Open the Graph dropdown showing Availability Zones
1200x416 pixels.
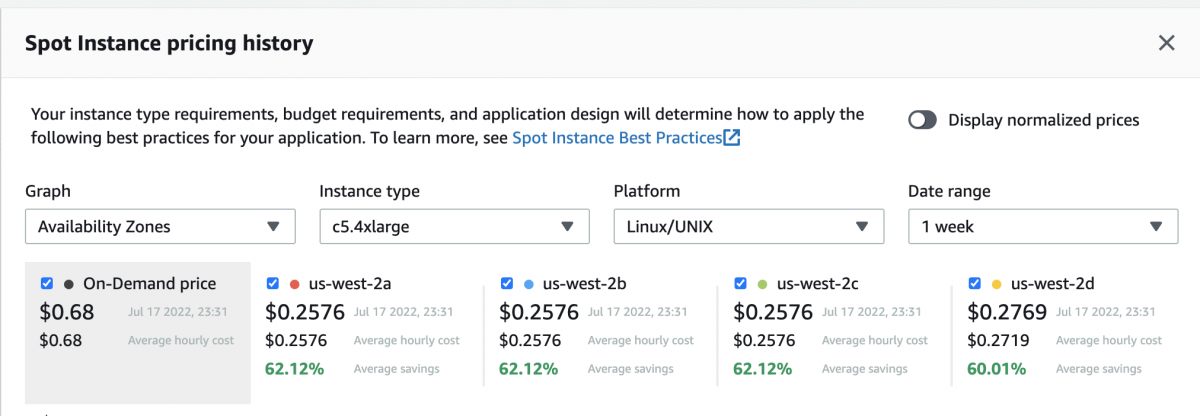click(x=160, y=226)
